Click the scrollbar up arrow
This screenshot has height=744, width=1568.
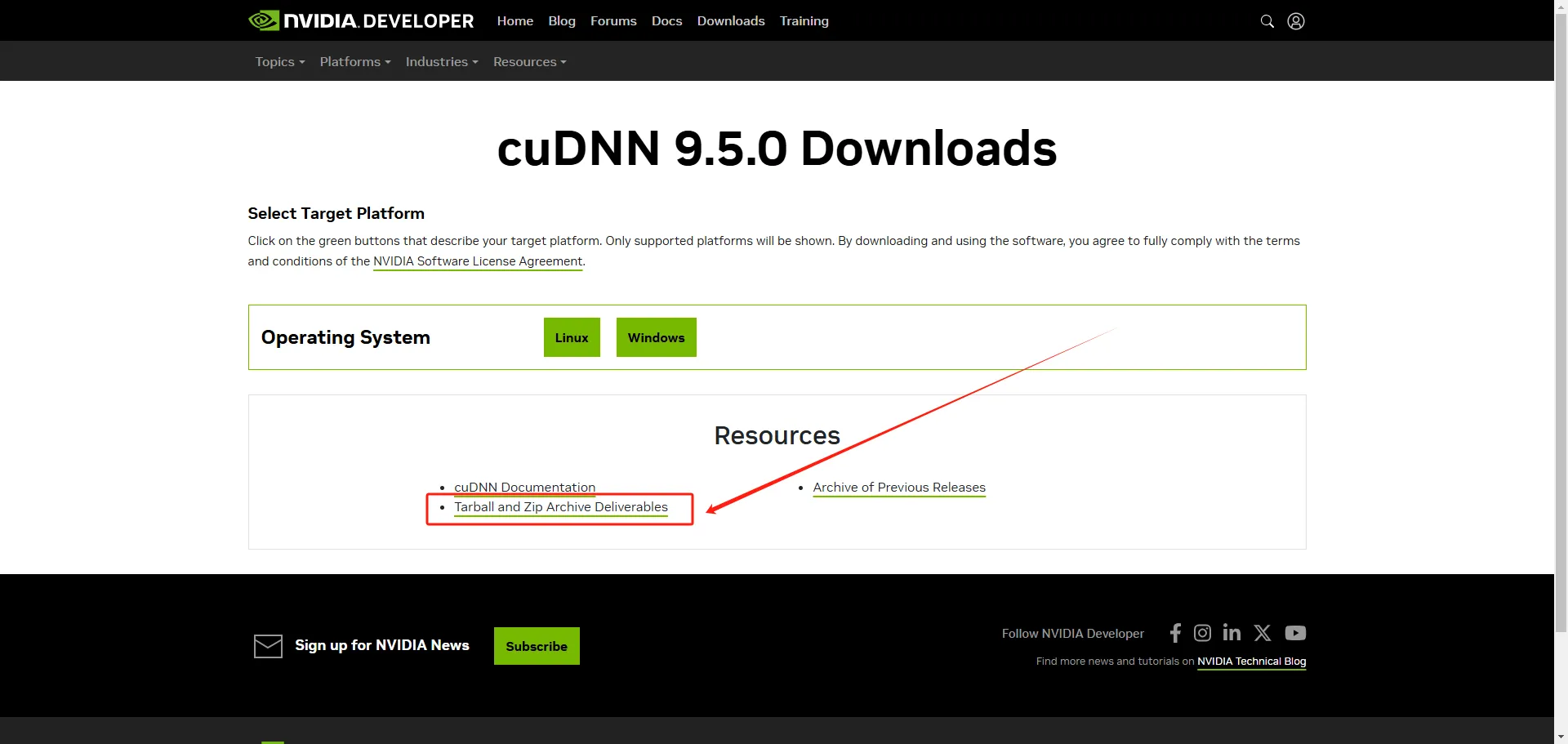(1561, 6)
